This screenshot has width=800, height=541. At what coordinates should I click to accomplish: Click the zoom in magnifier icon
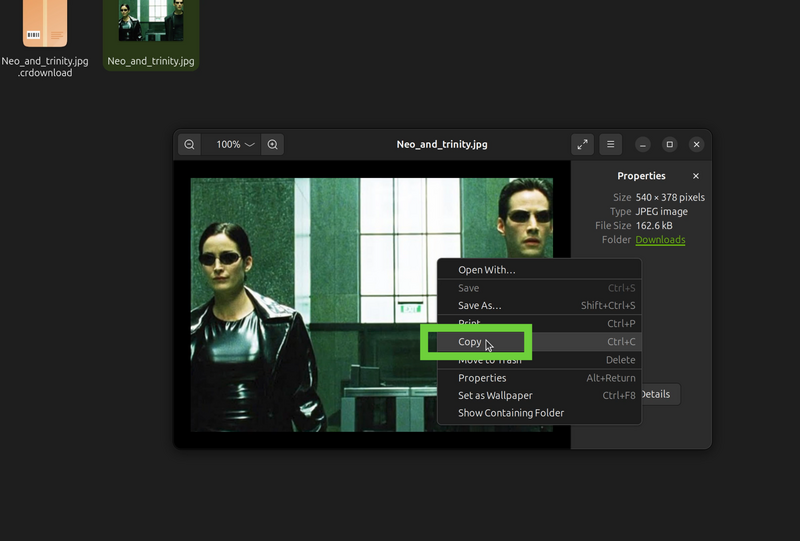(x=272, y=145)
